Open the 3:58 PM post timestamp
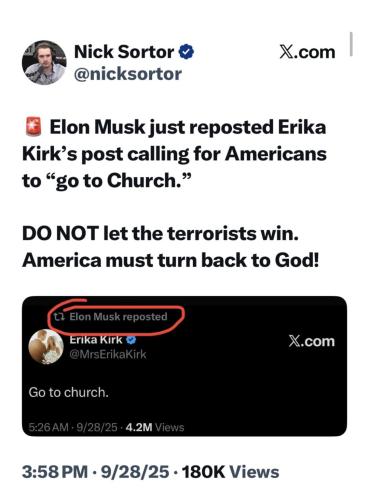 (x=55, y=472)
